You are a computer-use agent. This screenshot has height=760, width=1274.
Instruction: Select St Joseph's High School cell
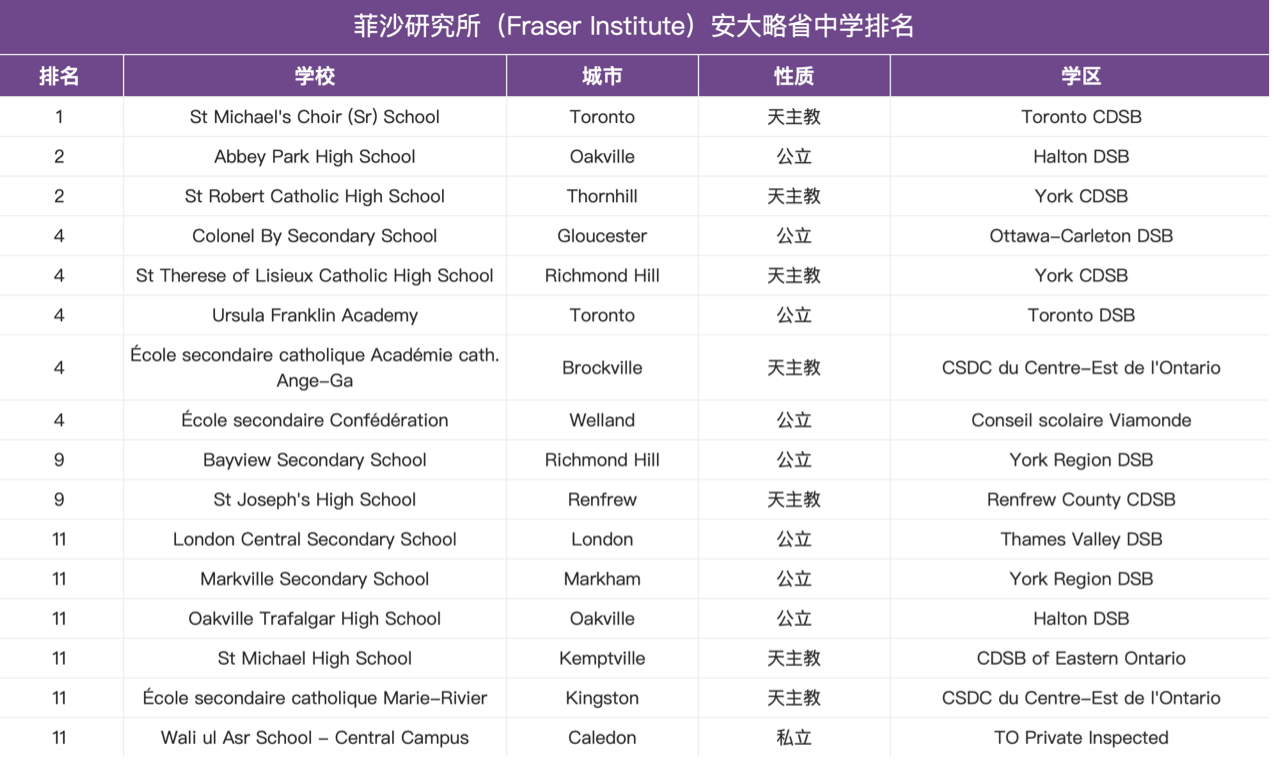[315, 500]
